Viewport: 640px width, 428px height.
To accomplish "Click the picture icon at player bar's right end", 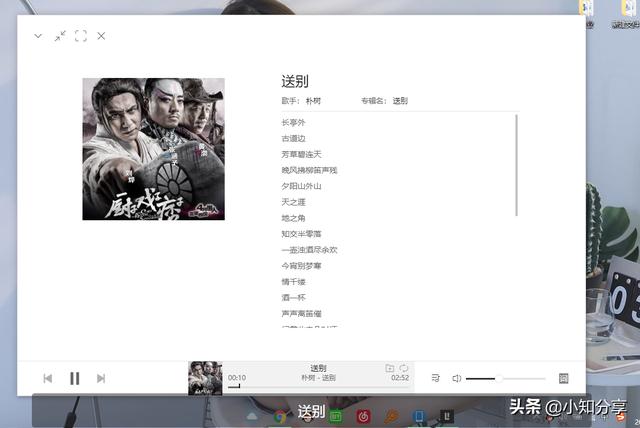I will (x=564, y=379).
